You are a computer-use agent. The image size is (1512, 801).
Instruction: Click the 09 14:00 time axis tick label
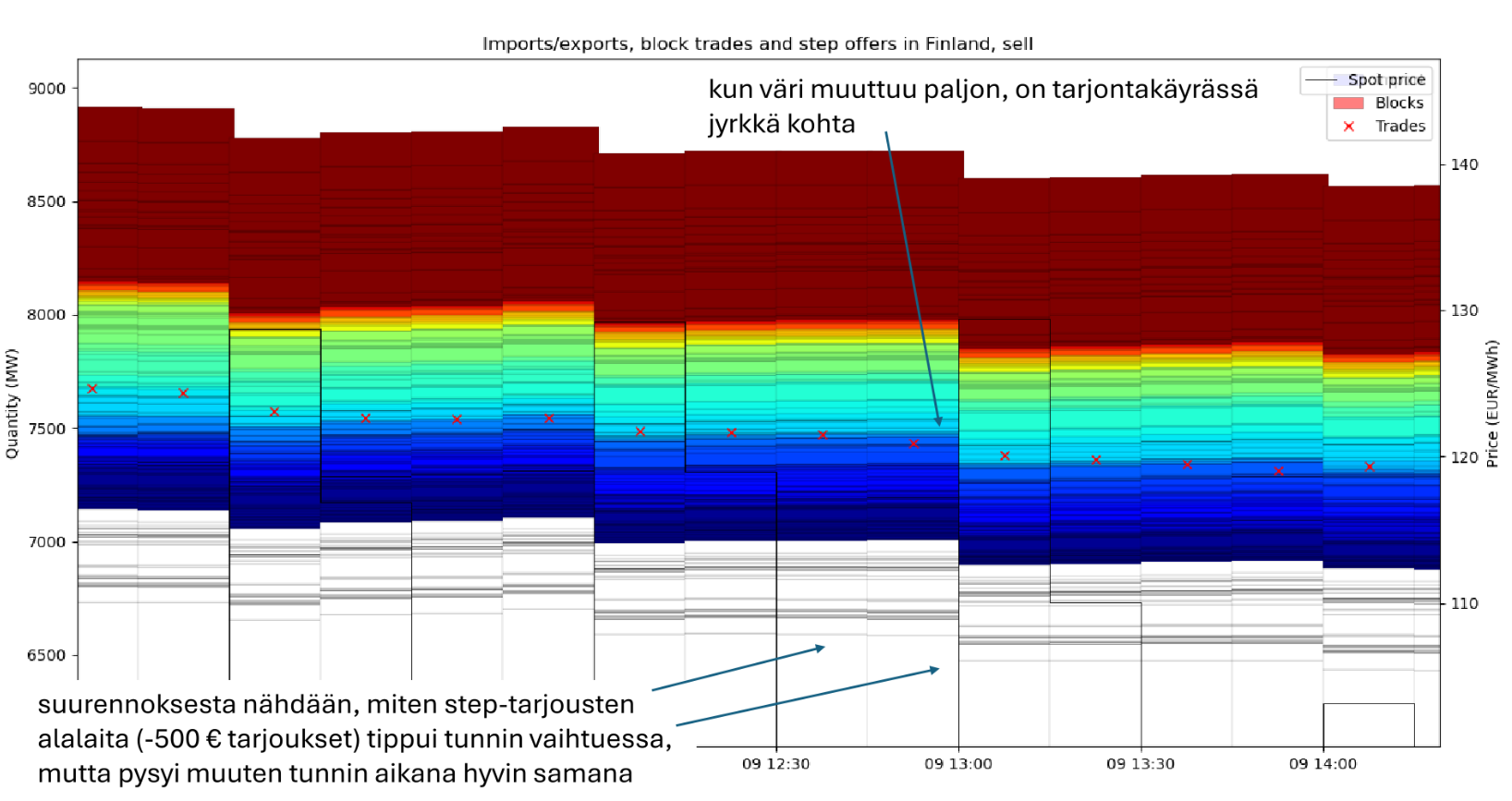[x=1323, y=764]
